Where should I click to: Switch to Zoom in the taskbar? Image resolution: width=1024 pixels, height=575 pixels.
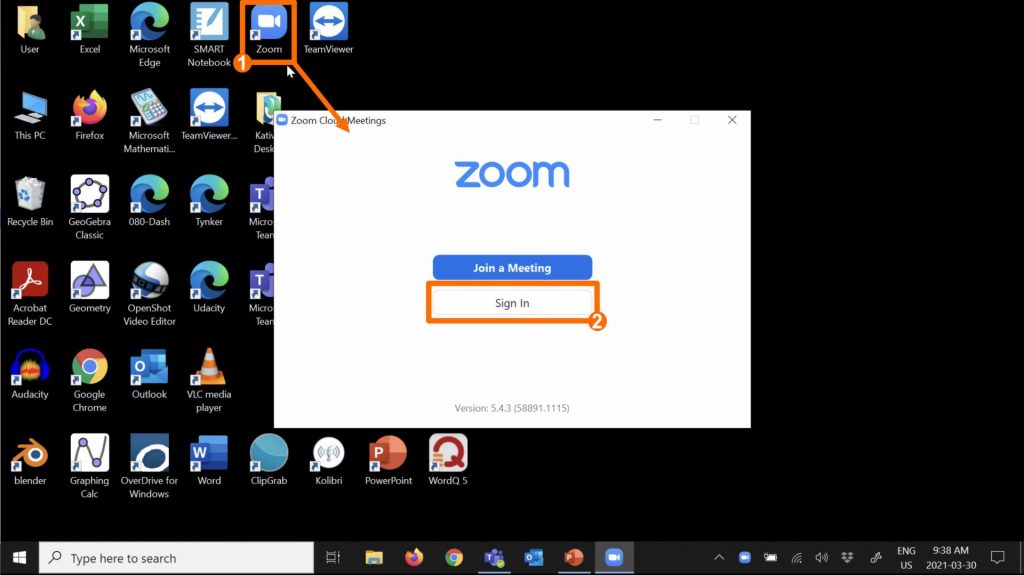tap(614, 558)
